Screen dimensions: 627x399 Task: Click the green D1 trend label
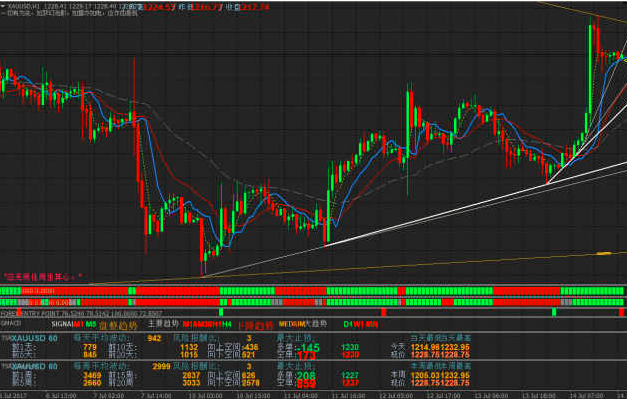[x=348, y=324]
